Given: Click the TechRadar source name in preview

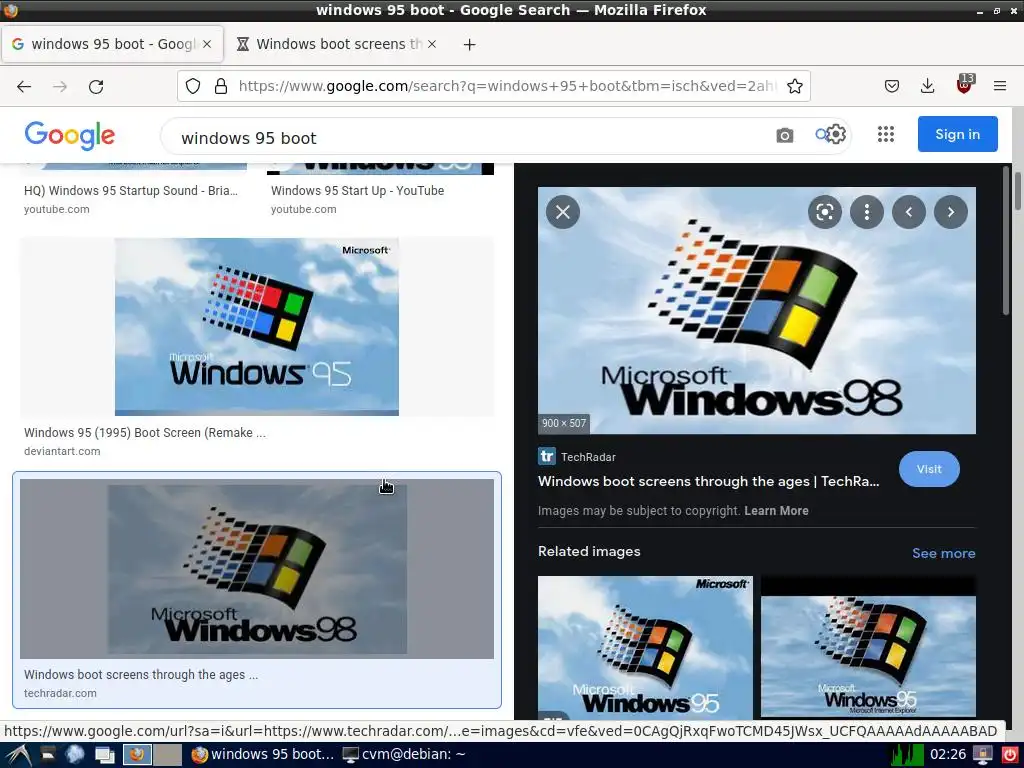Looking at the screenshot, I should point(588,457).
